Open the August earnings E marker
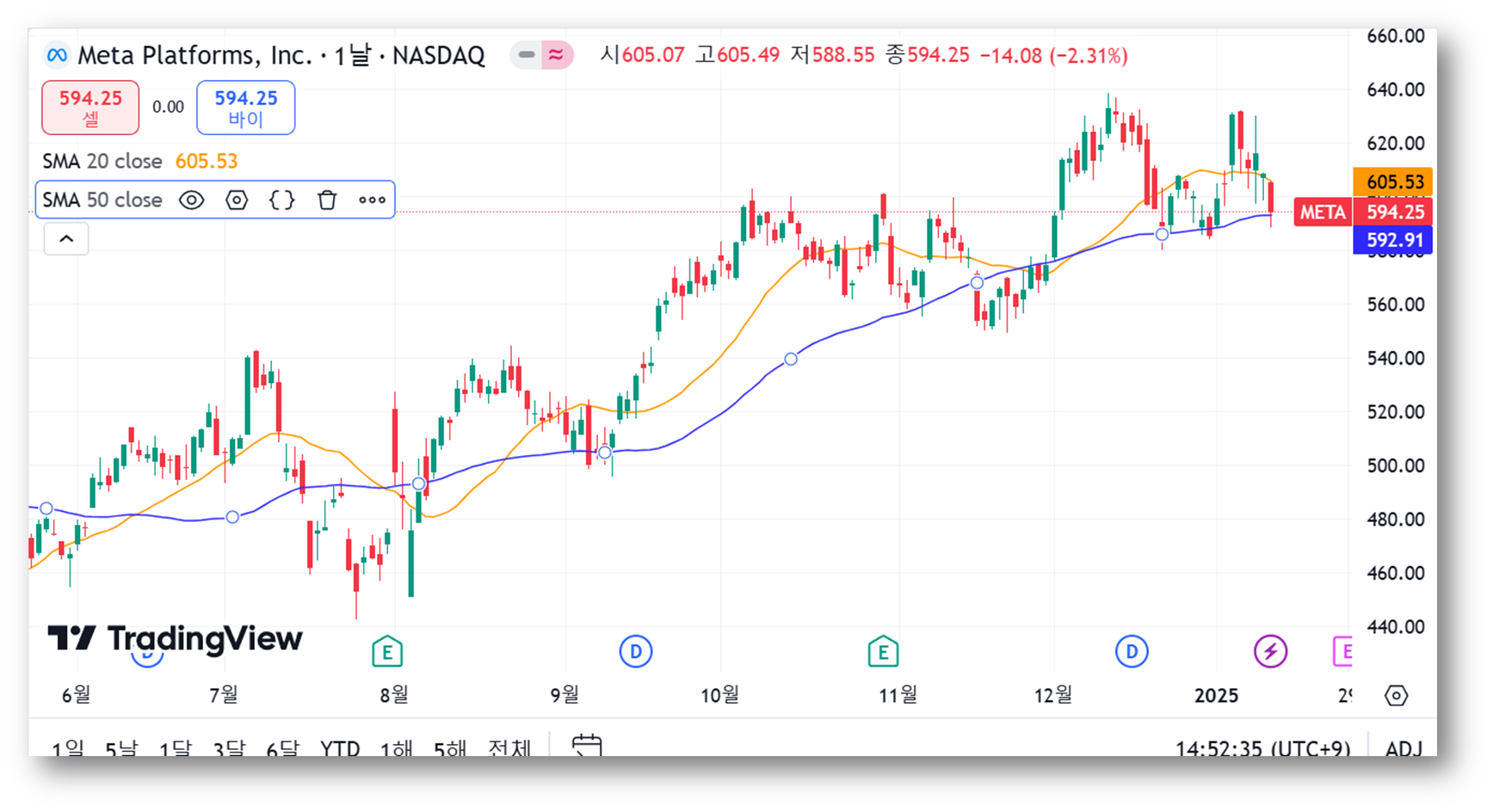Viewport: 1493px width, 812px height. click(x=387, y=652)
